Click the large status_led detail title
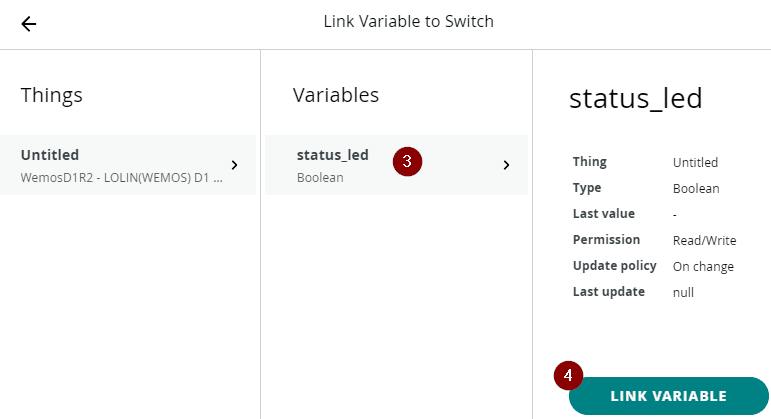Viewport: 771px width, 419px height. click(635, 98)
